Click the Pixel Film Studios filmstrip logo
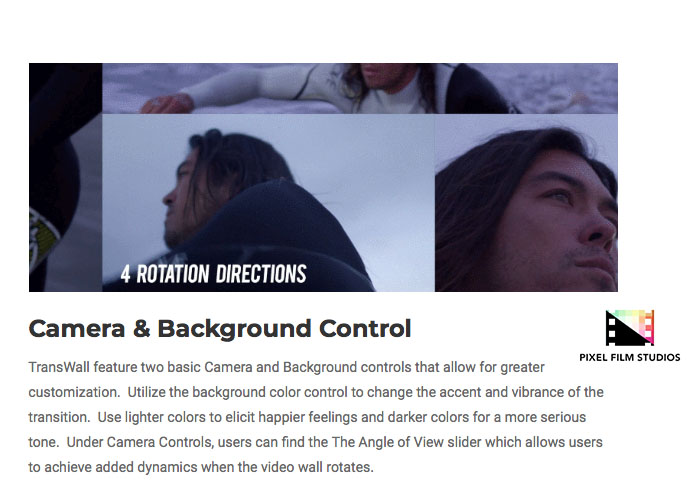The height and width of the screenshot is (492, 691). click(x=630, y=328)
